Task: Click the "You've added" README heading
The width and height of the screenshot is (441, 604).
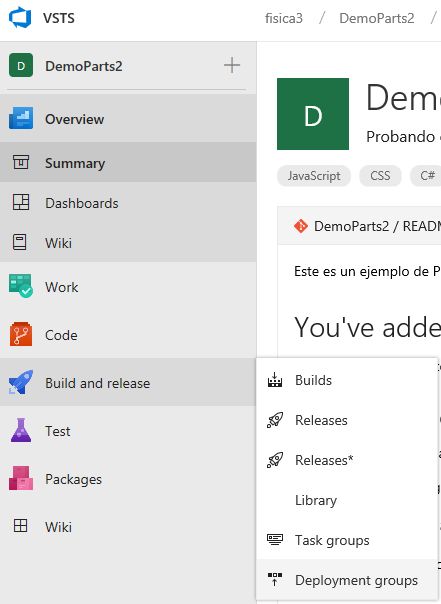Action: [x=367, y=327]
